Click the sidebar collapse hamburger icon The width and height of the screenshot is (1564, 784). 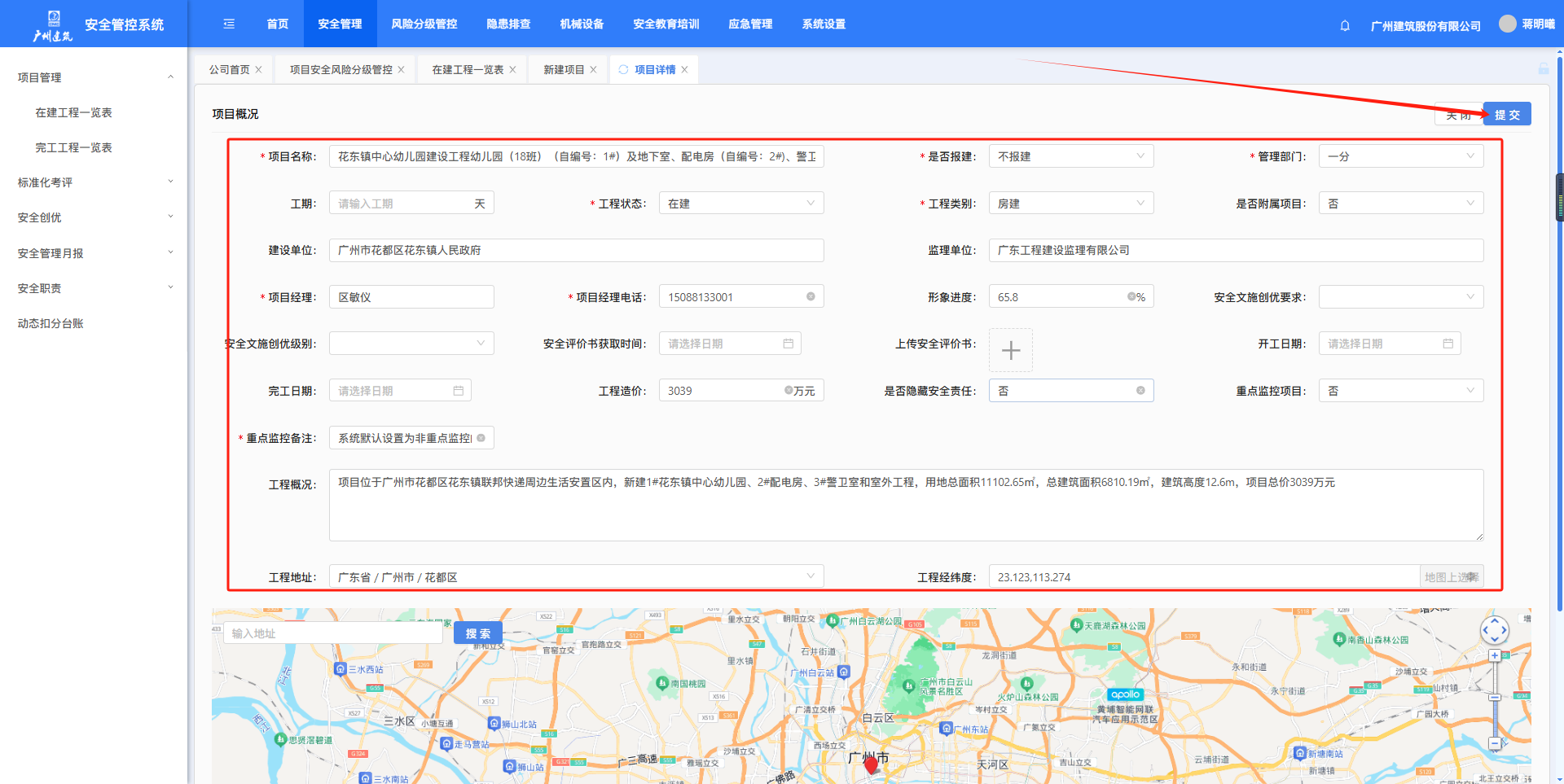click(229, 24)
